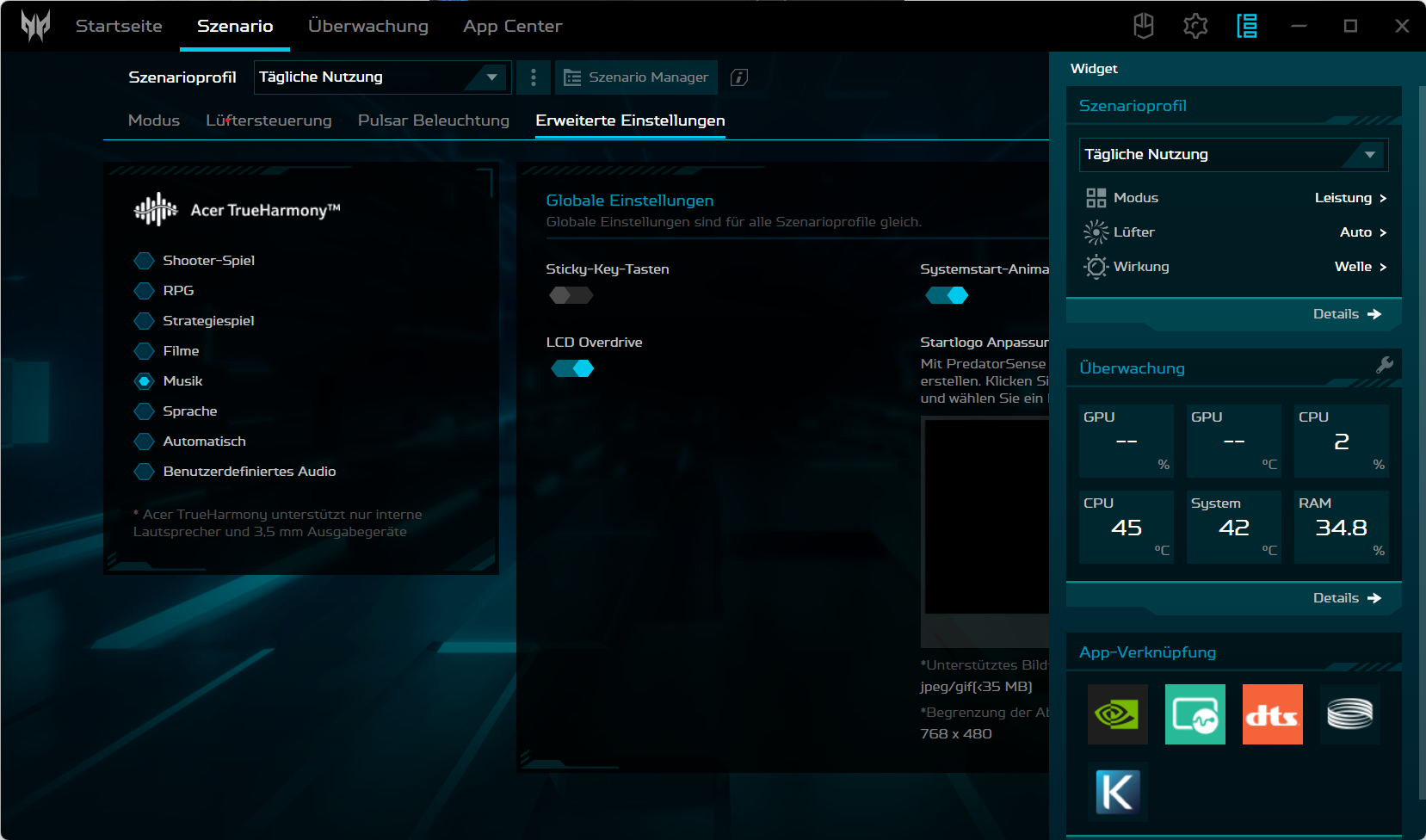Open settings gear in title bar
Screen dimensions: 1426x840
click(1195, 26)
